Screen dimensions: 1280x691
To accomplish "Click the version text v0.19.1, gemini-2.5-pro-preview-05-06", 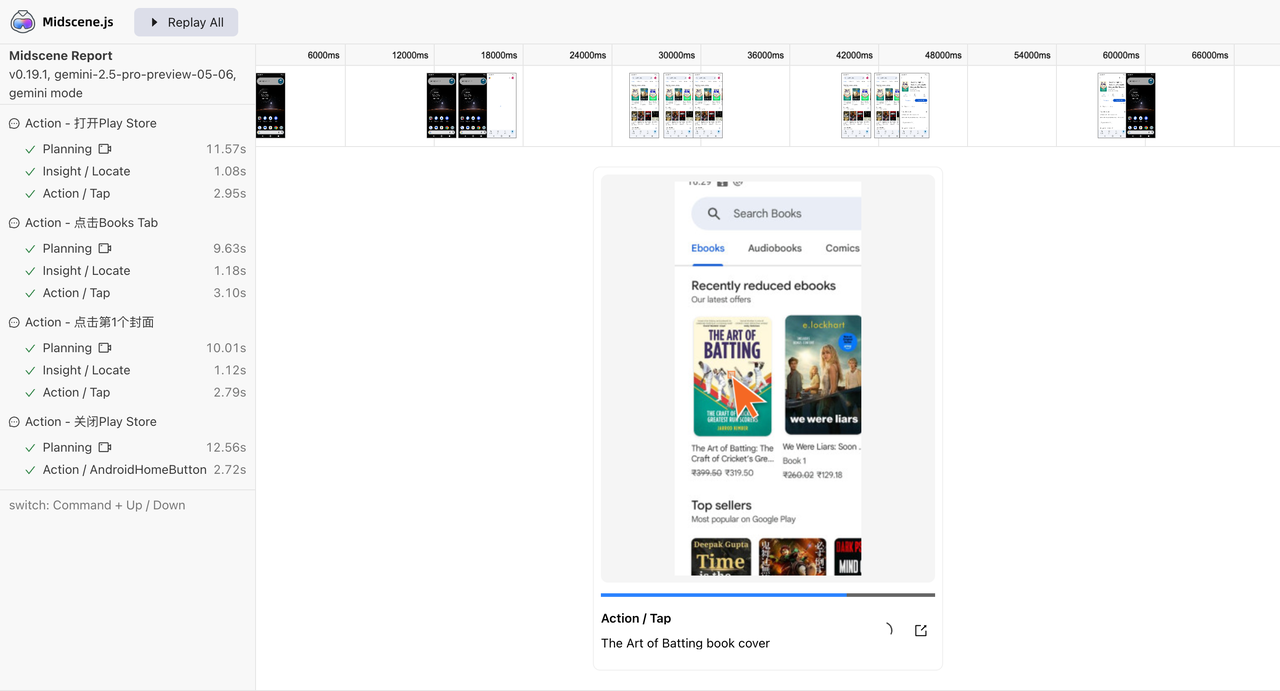I will pos(123,74).
